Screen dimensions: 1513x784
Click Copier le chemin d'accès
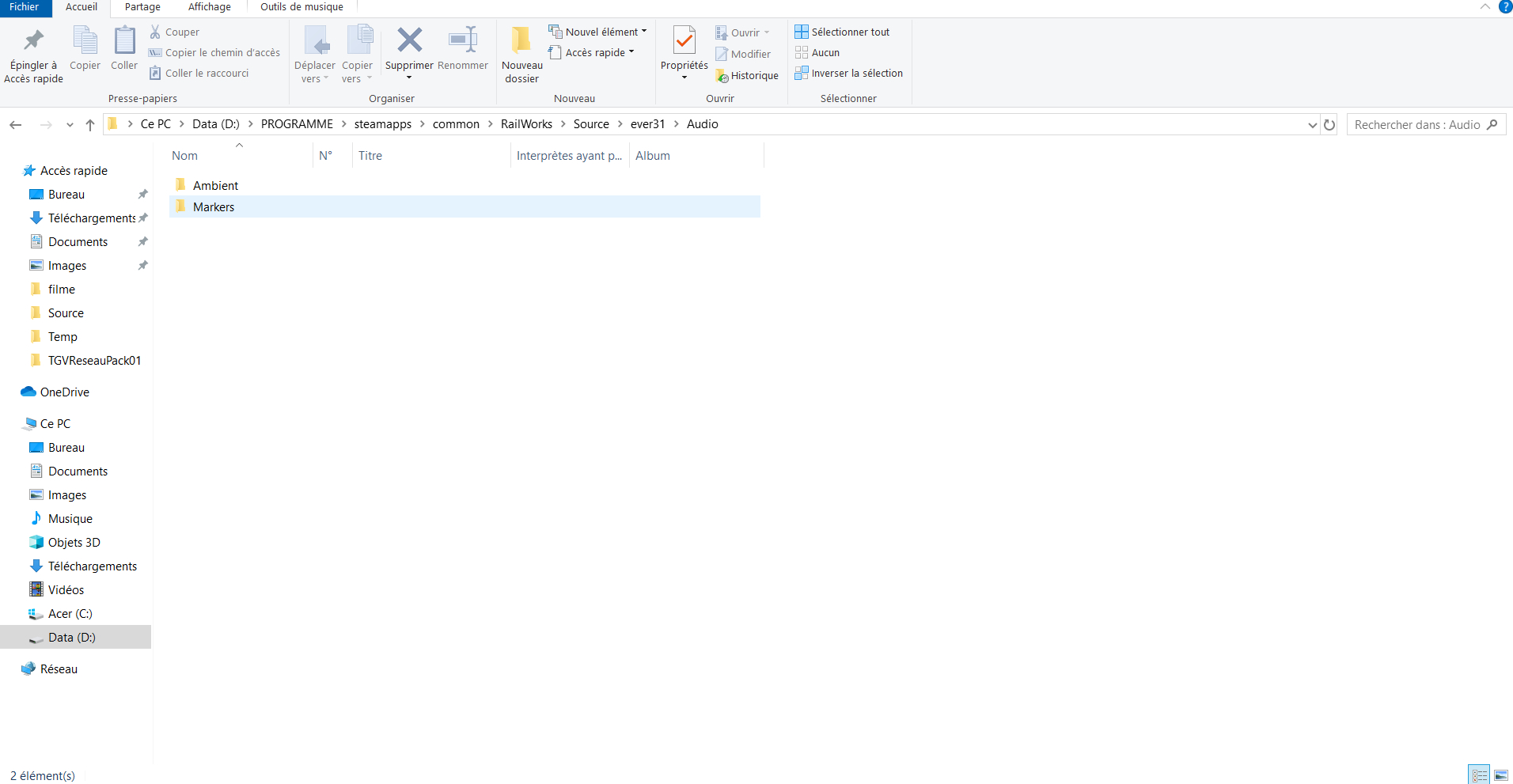[214, 53]
